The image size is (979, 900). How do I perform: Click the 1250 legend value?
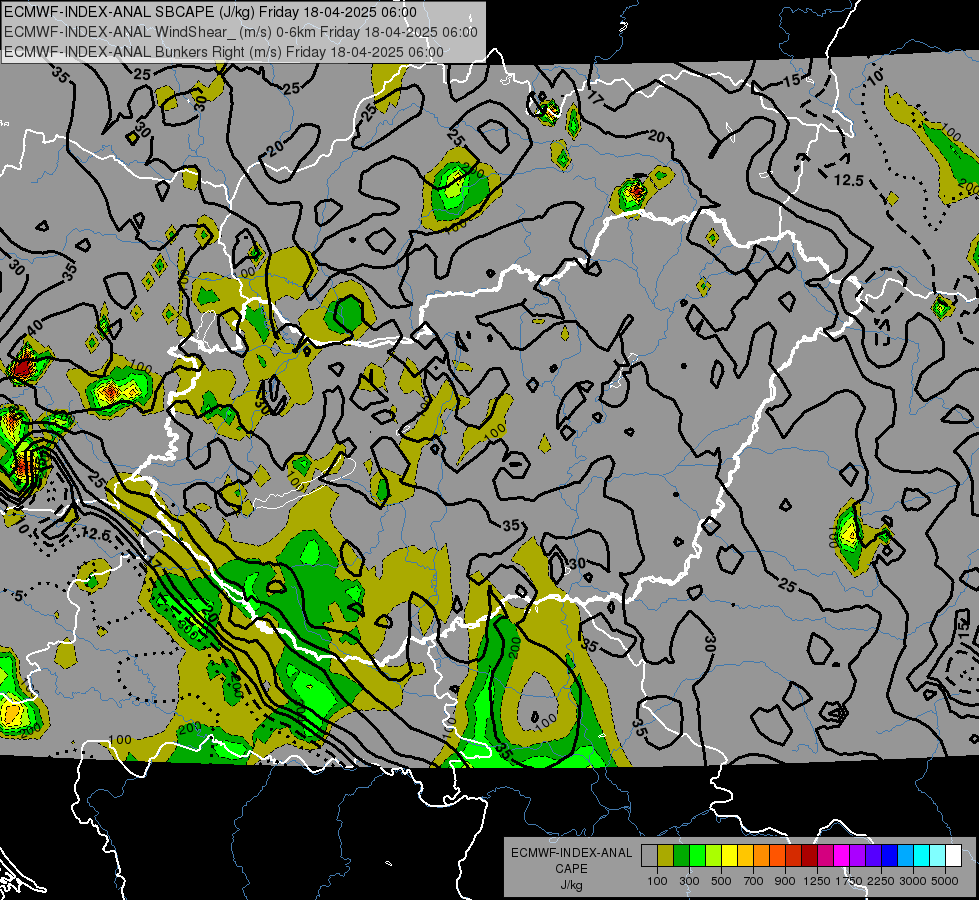pyautogui.click(x=817, y=881)
